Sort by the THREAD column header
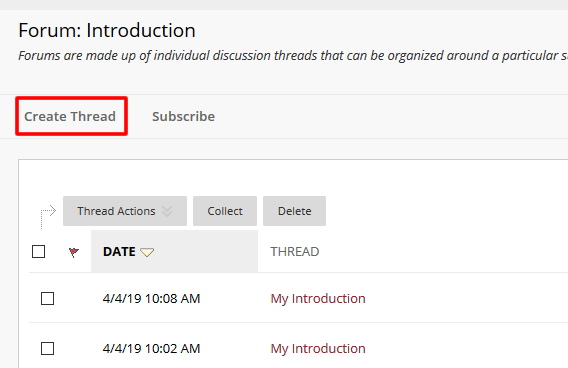Screen dimensions: 568x368 (295, 251)
